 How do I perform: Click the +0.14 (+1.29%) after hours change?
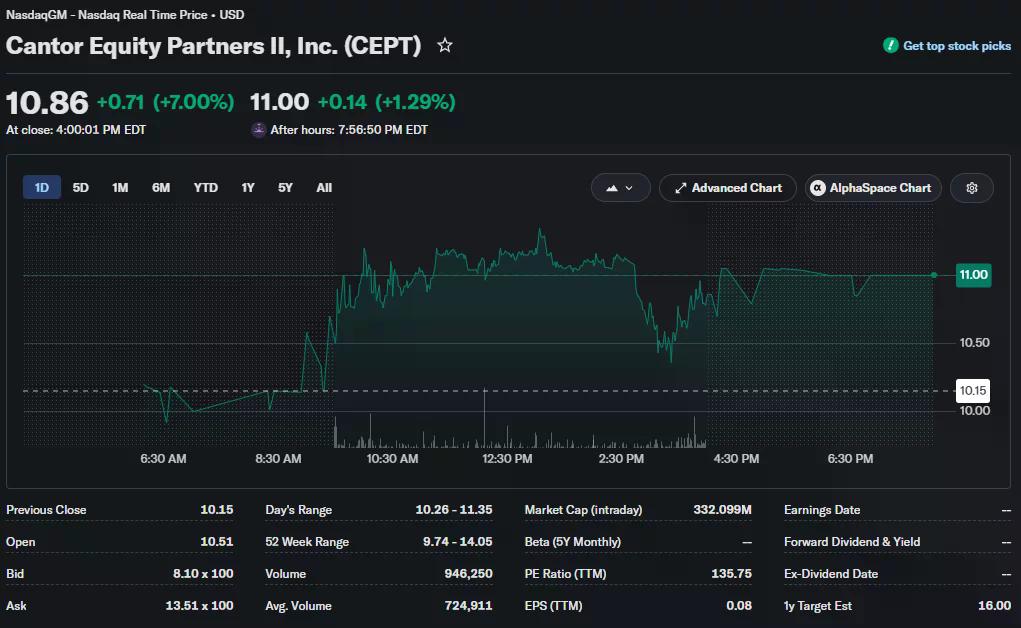pyautogui.click(x=387, y=102)
